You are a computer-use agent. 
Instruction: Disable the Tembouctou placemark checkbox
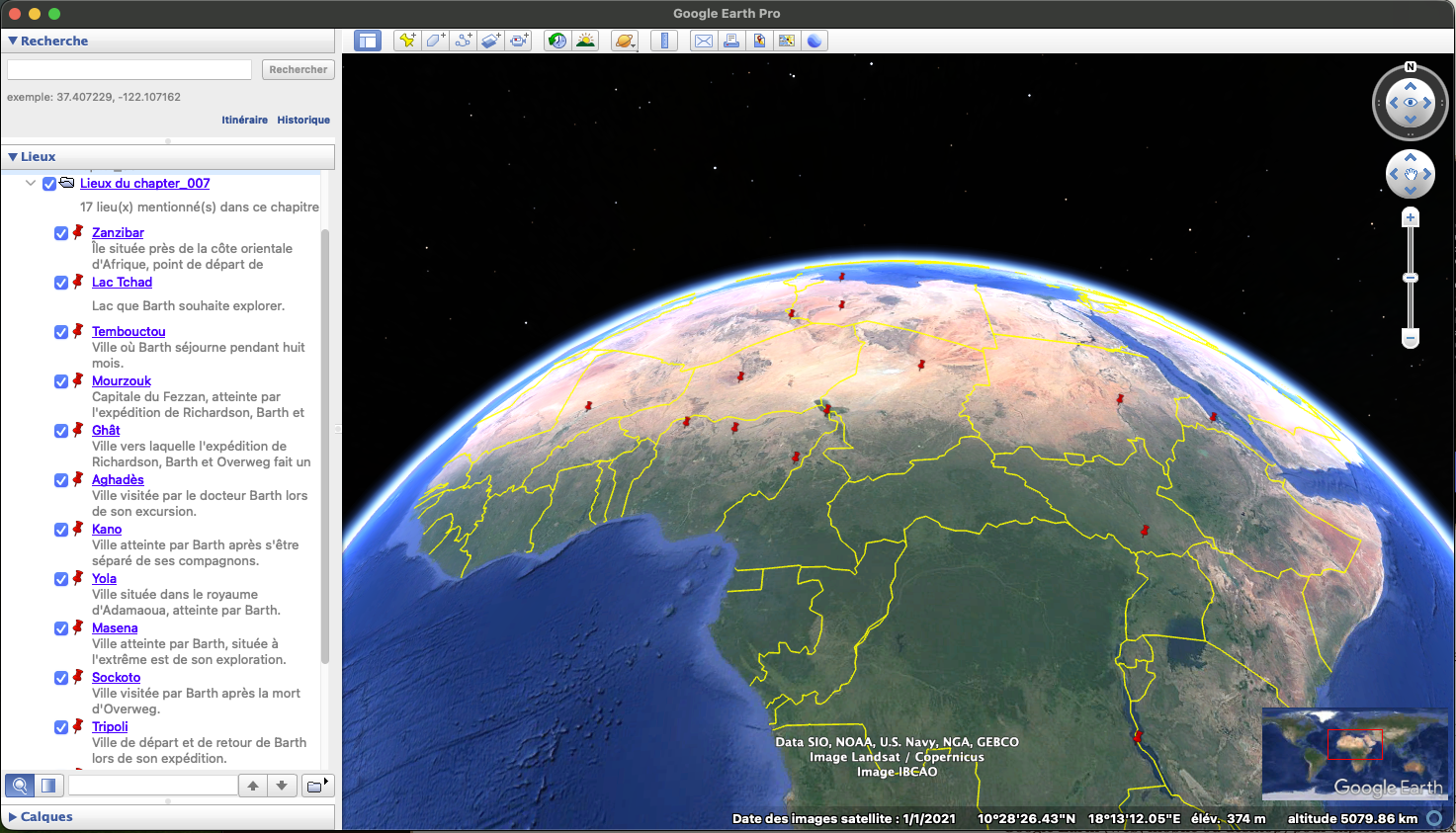(61, 331)
